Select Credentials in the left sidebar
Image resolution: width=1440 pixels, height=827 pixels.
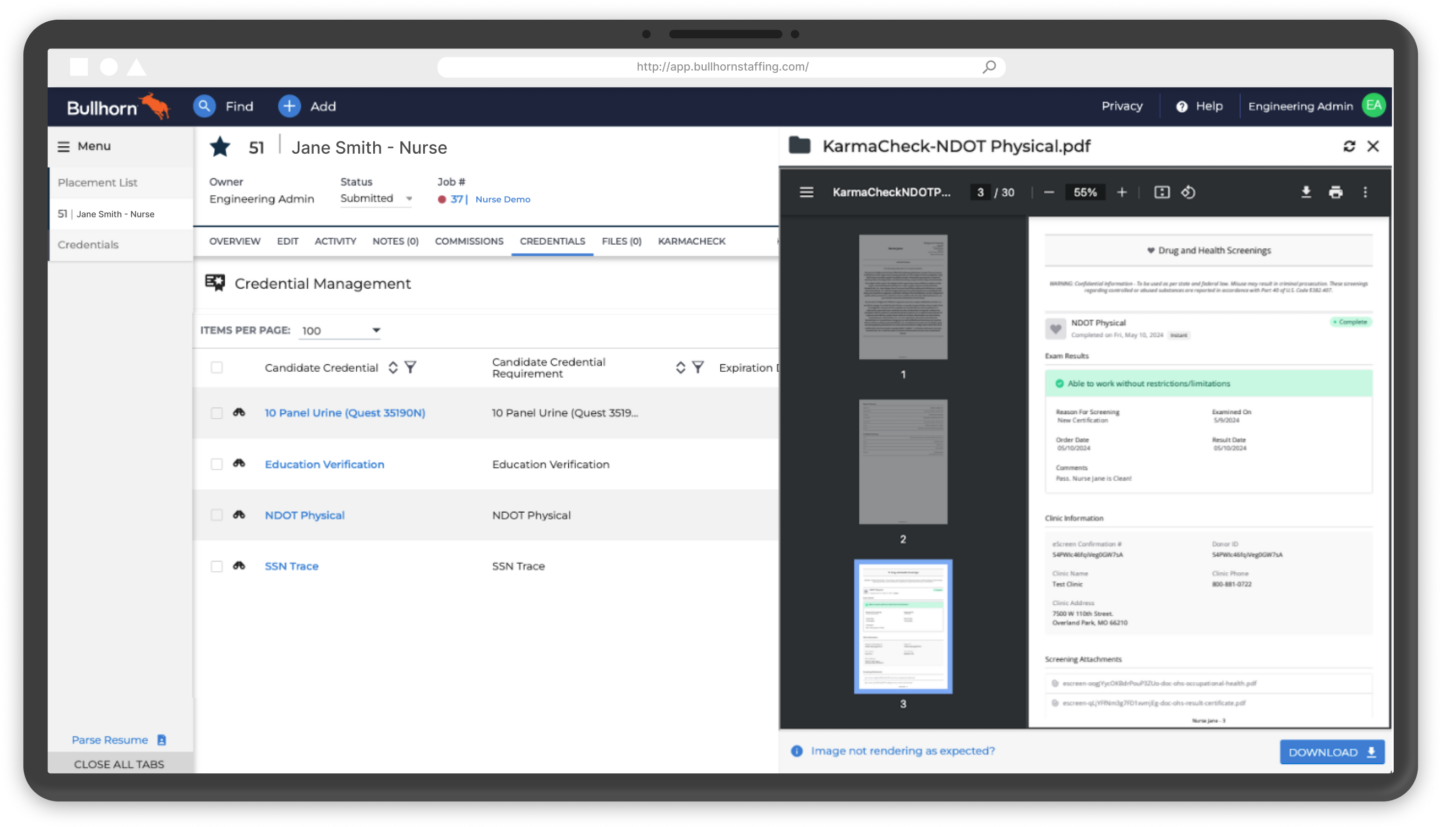pyautogui.click(x=88, y=244)
